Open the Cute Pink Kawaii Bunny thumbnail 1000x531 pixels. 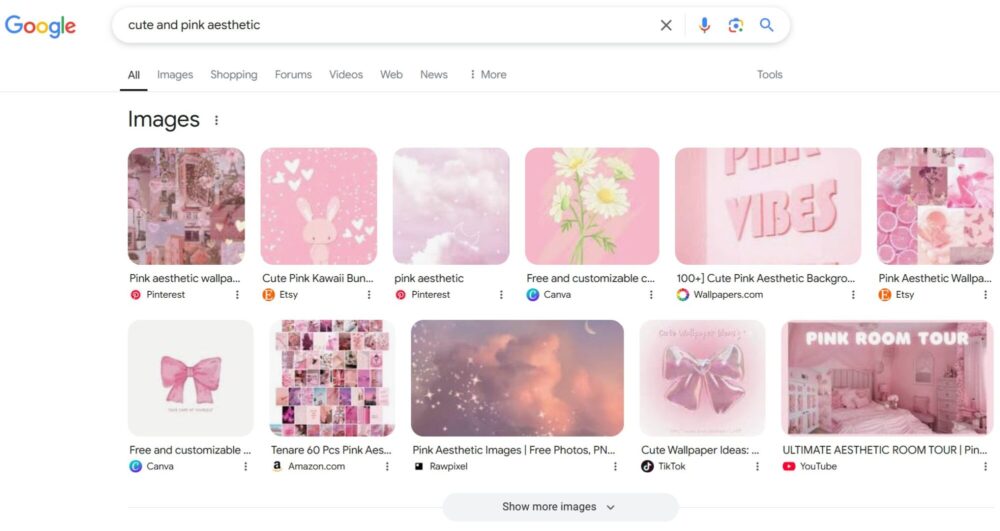(318, 206)
